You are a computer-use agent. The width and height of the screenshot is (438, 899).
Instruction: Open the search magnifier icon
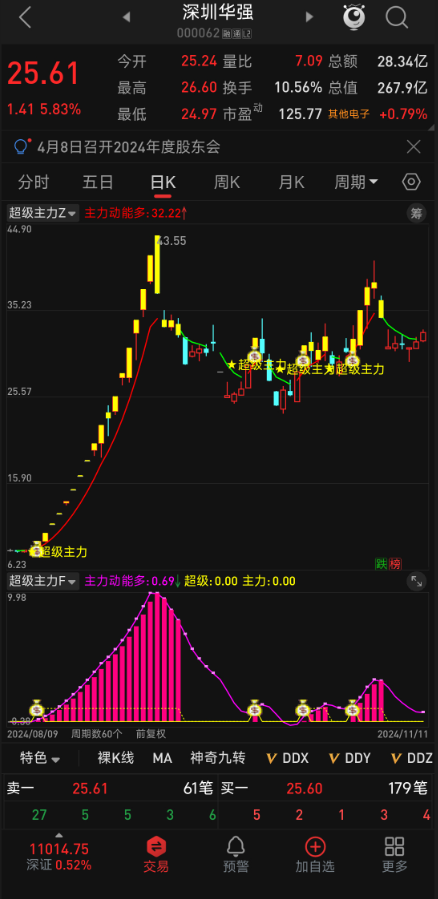[x=396, y=17]
